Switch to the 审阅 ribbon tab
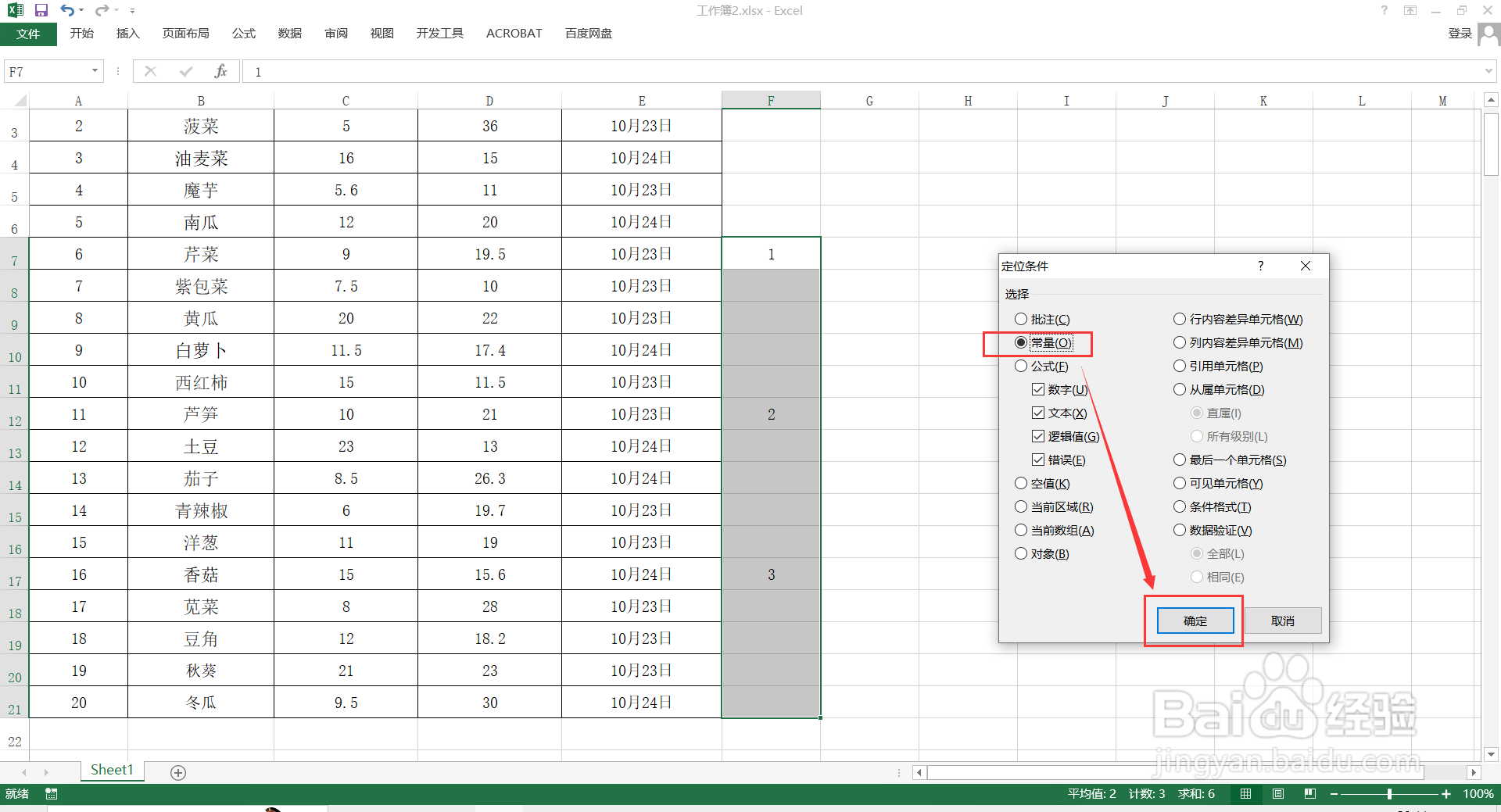1501x812 pixels. click(x=336, y=33)
